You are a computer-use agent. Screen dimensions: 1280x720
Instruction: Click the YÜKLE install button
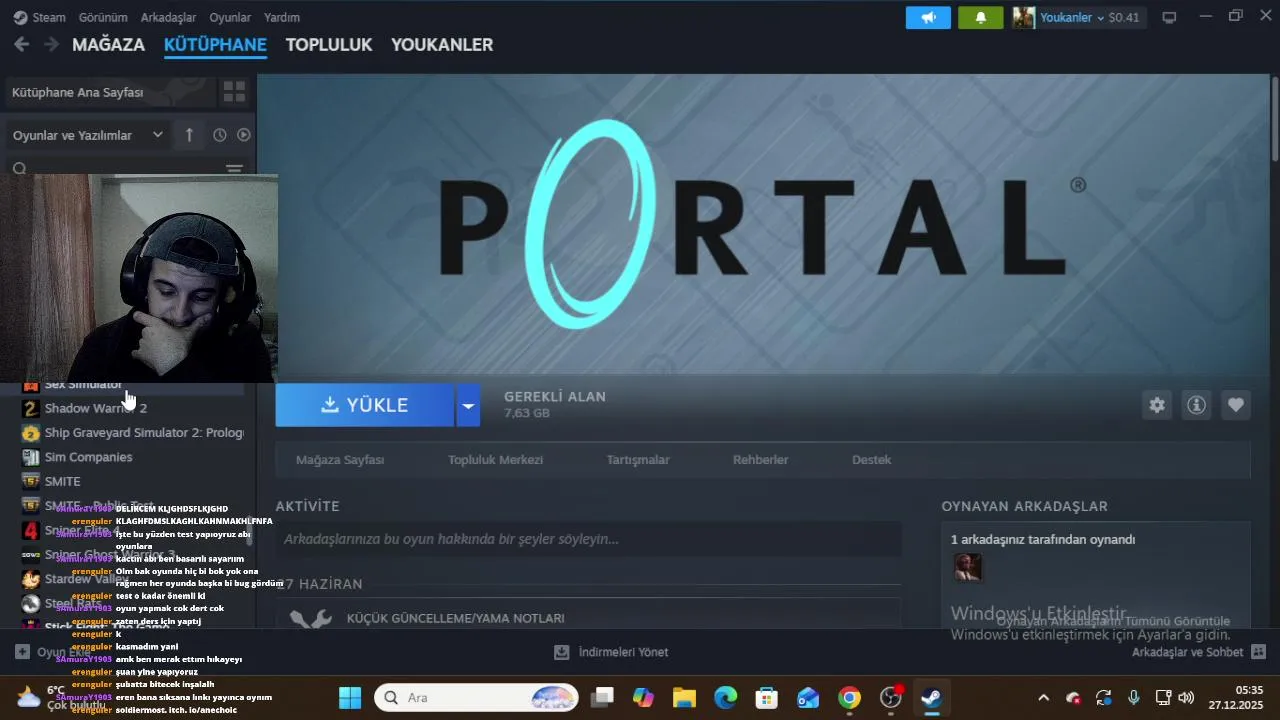click(x=365, y=405)
